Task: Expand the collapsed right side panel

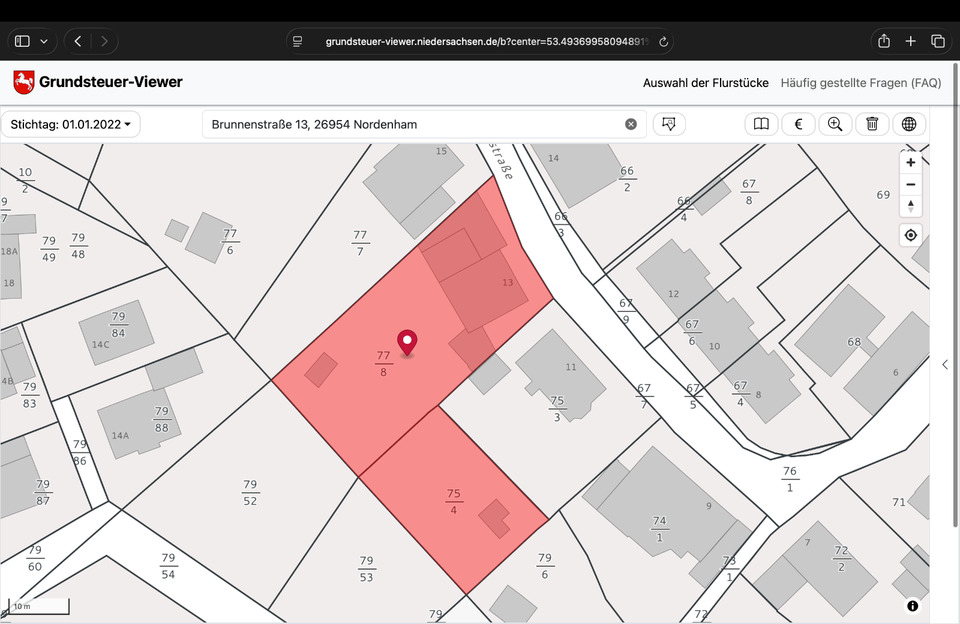Action: coord(945,365)
